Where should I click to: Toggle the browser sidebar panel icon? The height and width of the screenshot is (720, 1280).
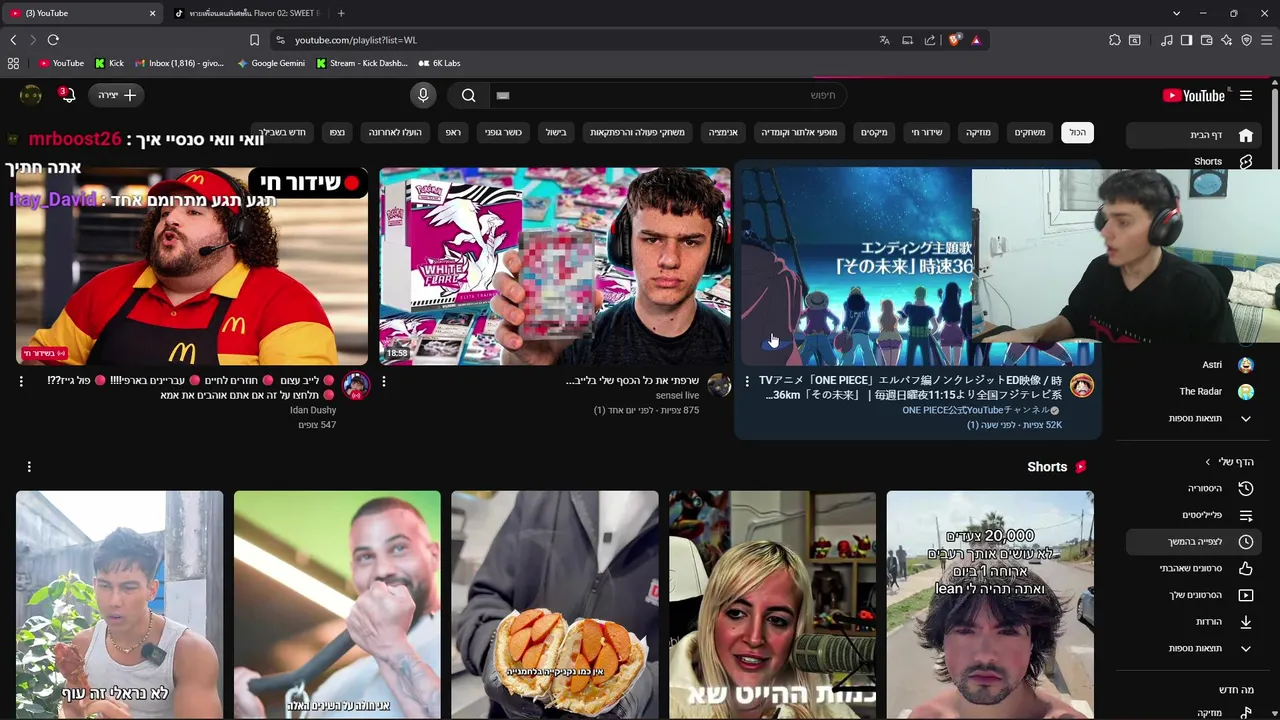click(x=1186, y=40)
